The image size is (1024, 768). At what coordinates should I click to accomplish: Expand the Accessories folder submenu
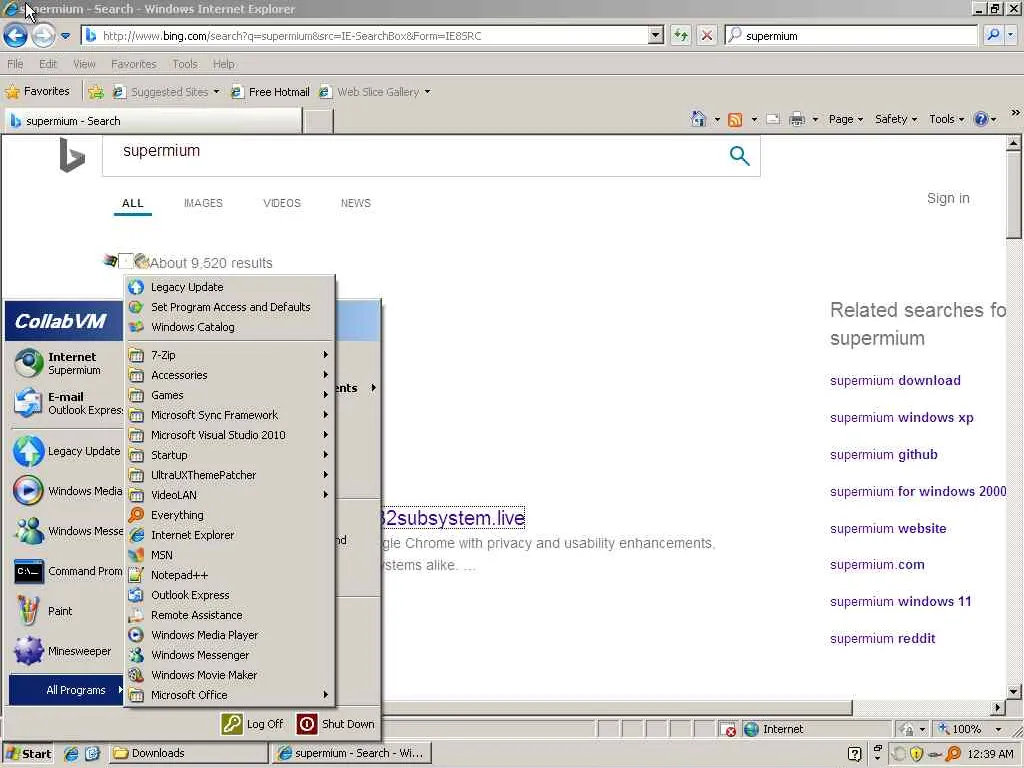229,375
